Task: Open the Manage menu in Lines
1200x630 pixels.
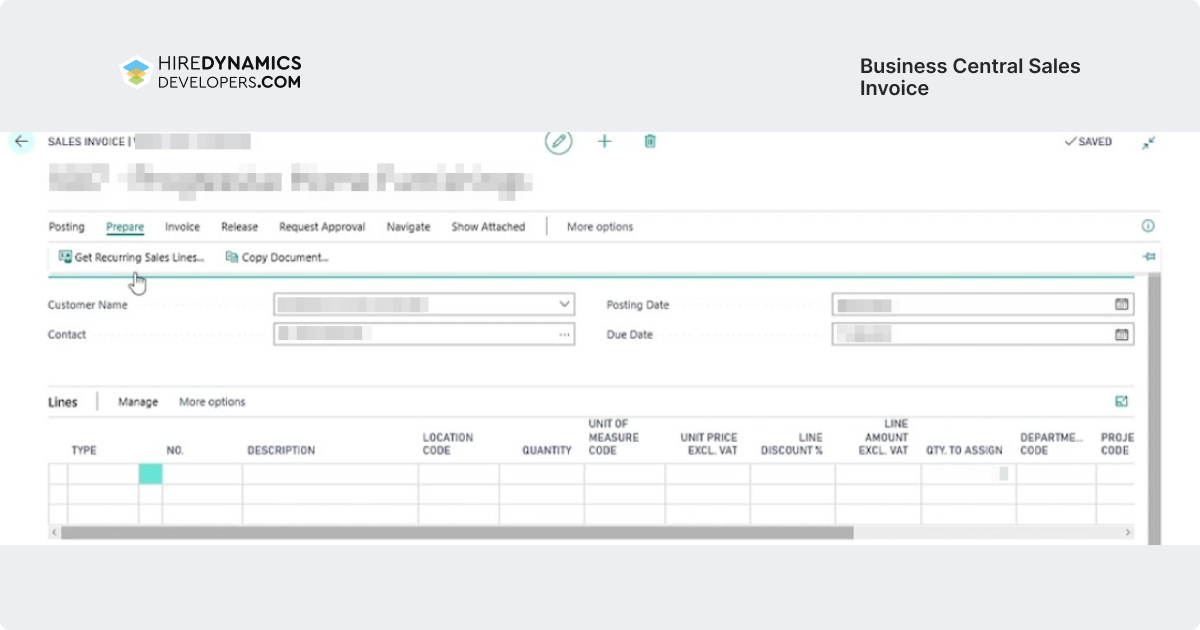Action: (x=138, y=402)
